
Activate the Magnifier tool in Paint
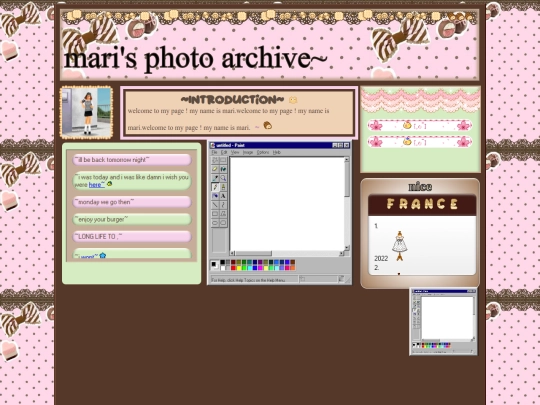223,178
